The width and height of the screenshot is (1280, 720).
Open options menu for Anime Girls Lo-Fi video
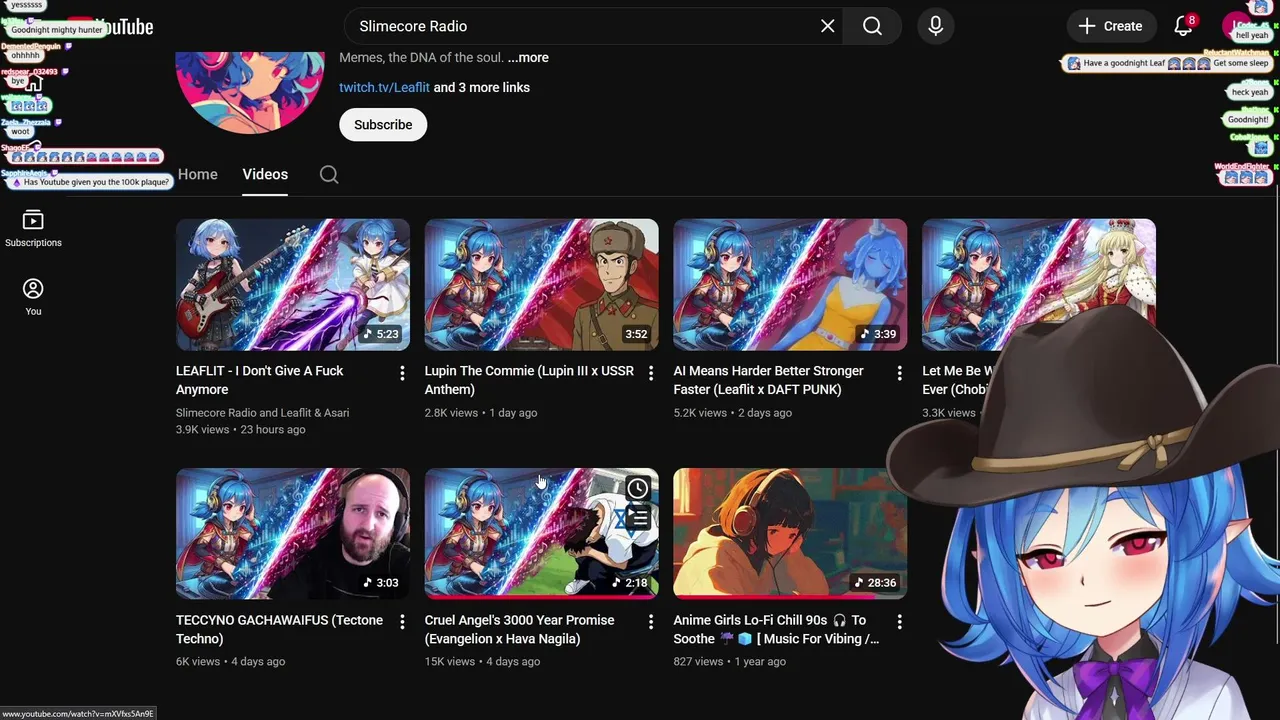coord(899,622)
